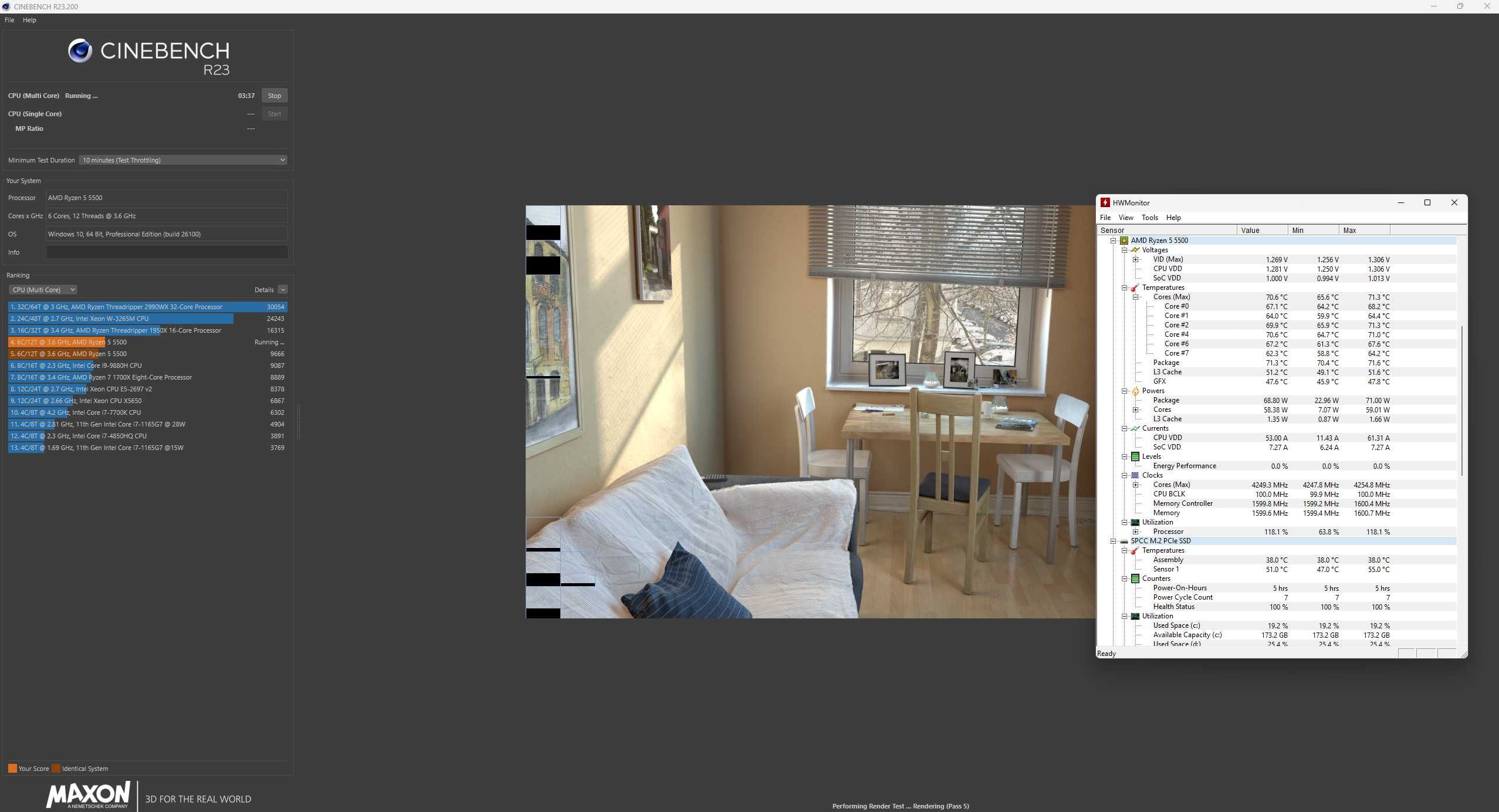Collapse the SPCC M.2 PCIe SSD node
1499x812 pixels.
1113,541
